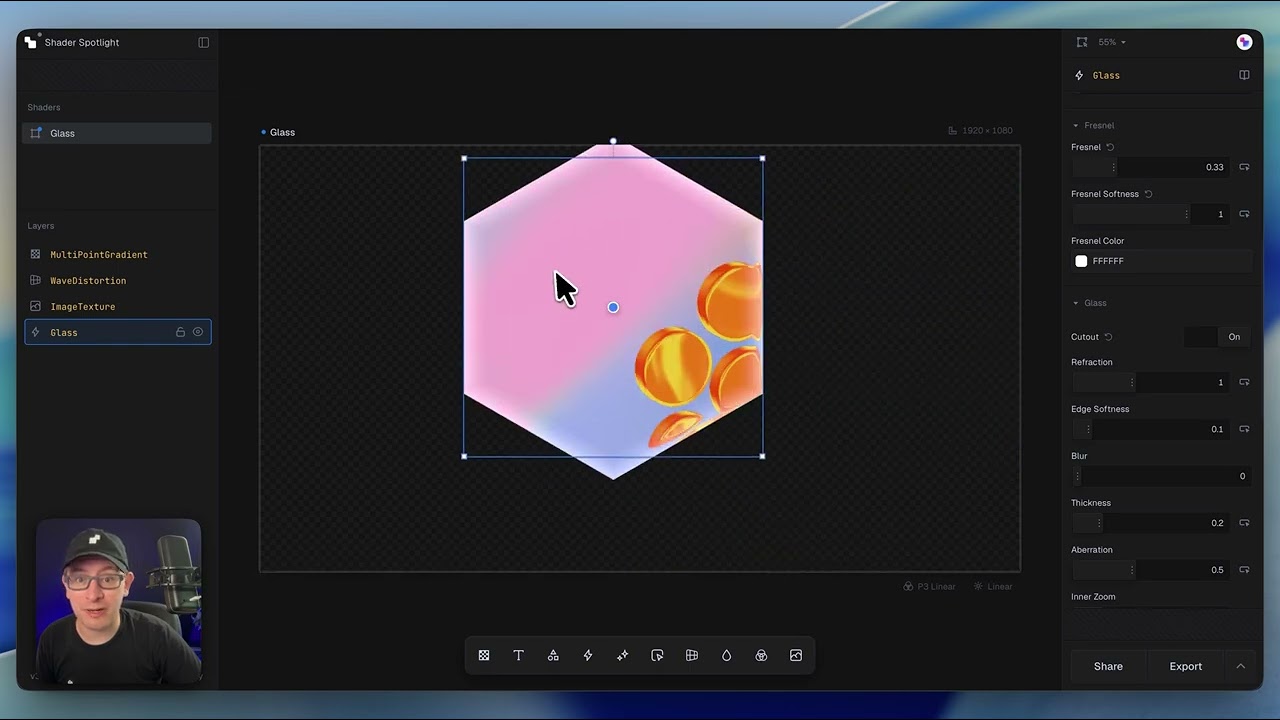Adjust the Fresnel slider at 0.33

1152,167
